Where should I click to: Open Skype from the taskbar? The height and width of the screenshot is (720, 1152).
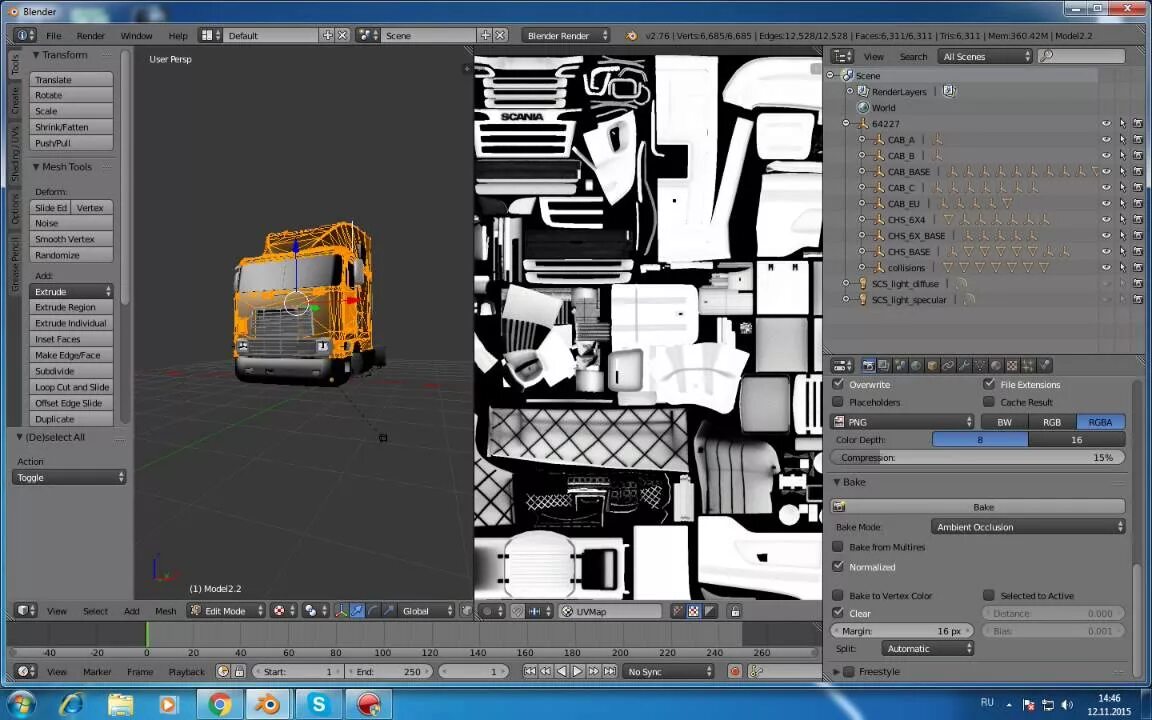(x=319, y=705)
